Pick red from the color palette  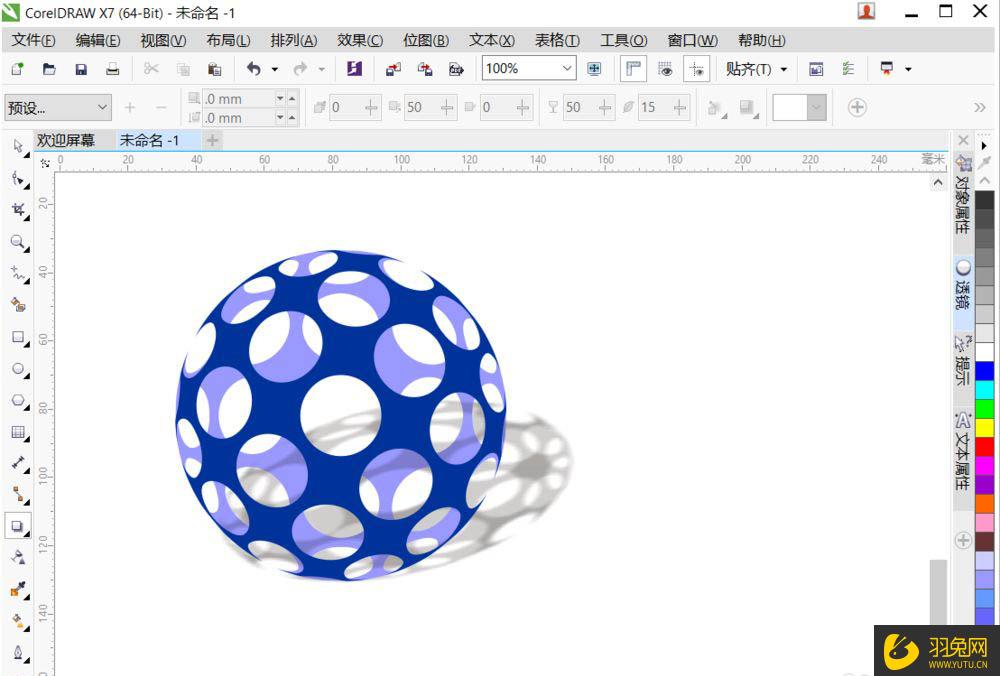coord(985,447)
